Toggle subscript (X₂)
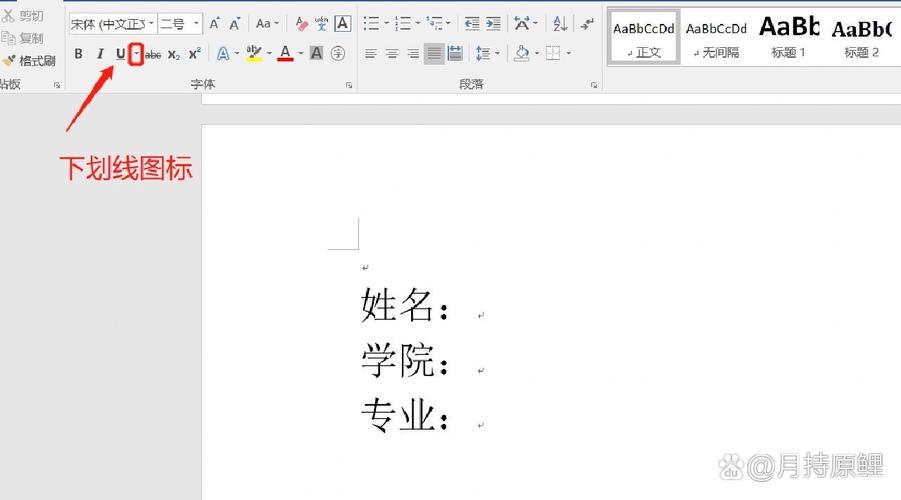Image resolution: width=901 pixels, height=500 pixels. pyautogui.click(x=174, y=55)
